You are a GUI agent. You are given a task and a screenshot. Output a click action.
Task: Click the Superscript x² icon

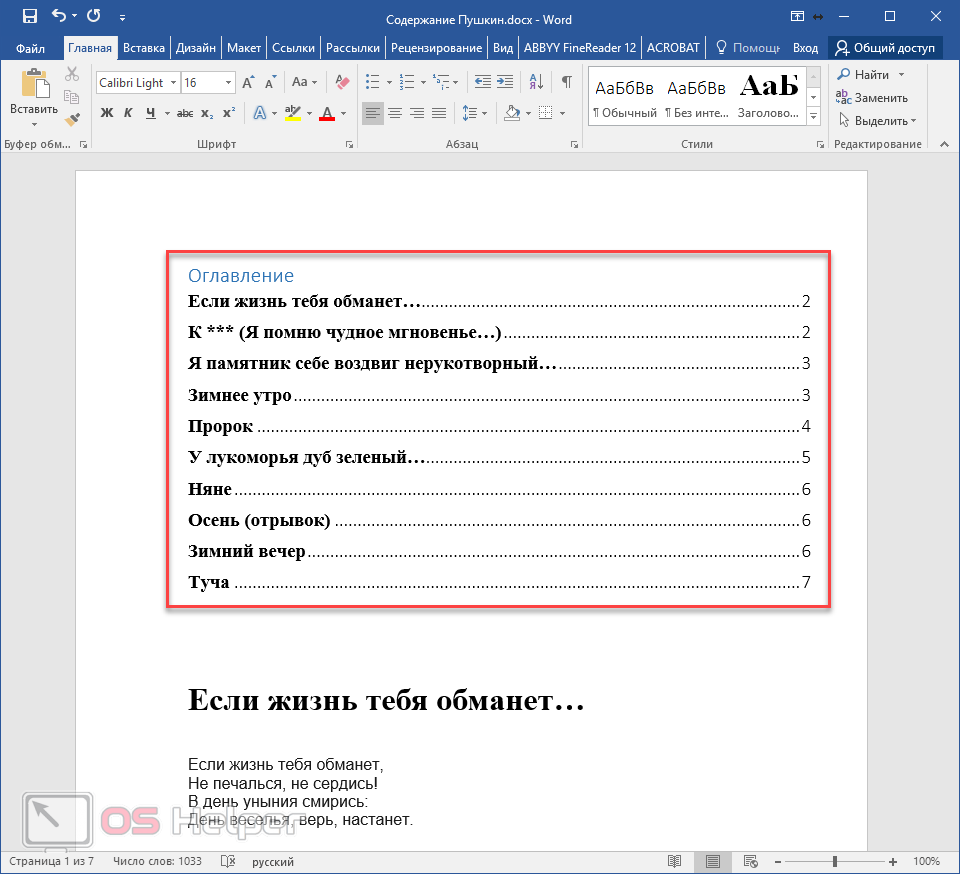pyautogui.click(x=228, y=113)
